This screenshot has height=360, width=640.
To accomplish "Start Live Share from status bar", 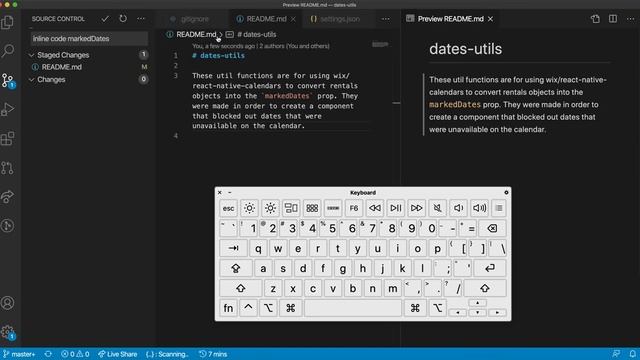I will tap(118, 354).
